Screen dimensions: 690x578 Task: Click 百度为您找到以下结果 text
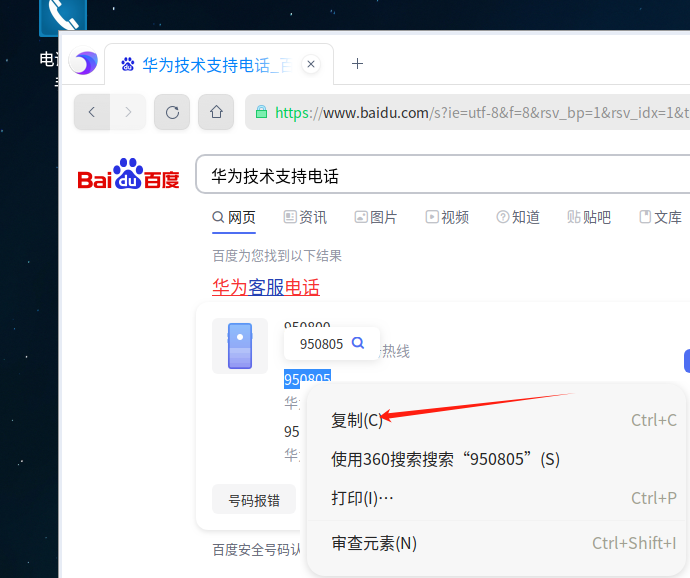[277, 256]
